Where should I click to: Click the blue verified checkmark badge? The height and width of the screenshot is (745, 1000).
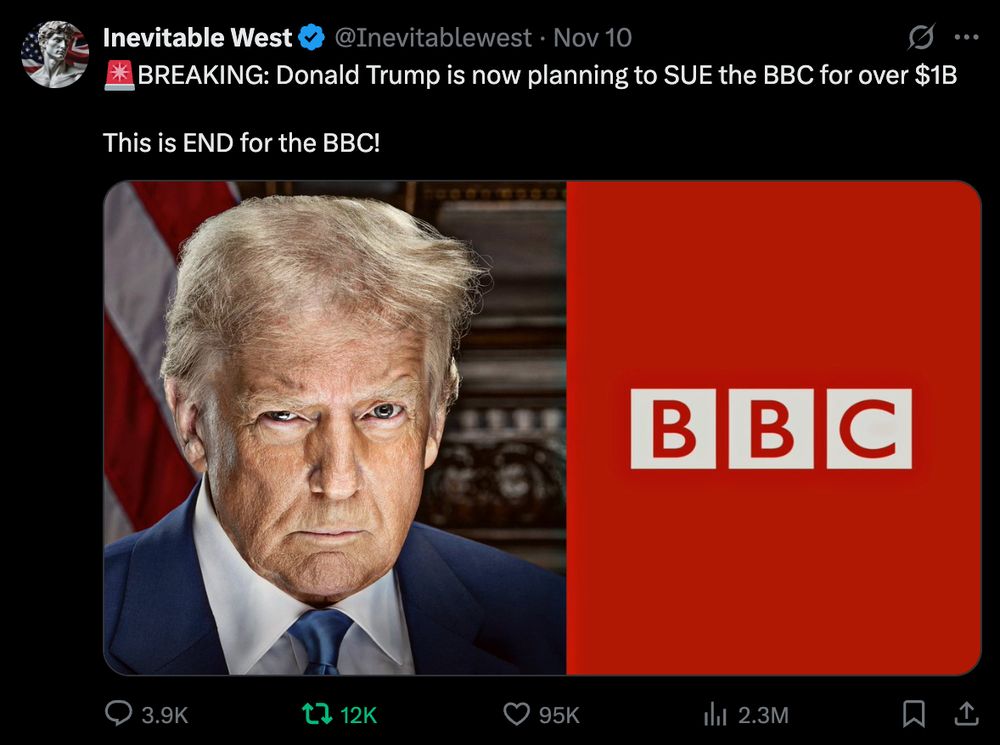click(x=312, y=38)
